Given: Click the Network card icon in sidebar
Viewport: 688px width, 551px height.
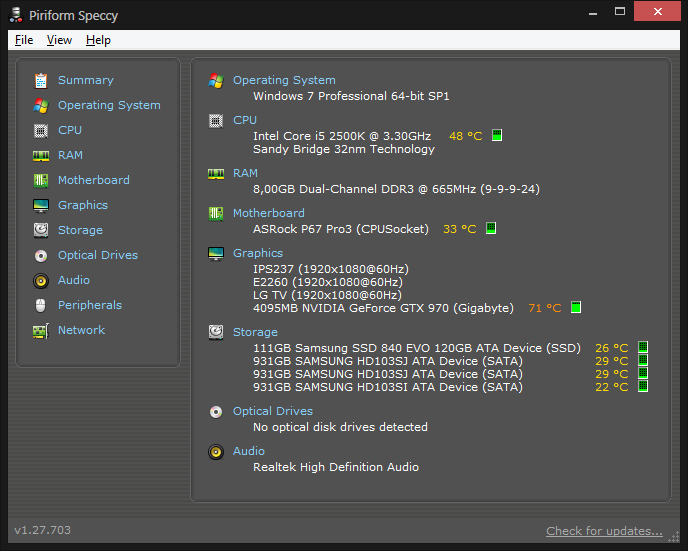Looking at the screenshot, I should click(x=41, y=331).
